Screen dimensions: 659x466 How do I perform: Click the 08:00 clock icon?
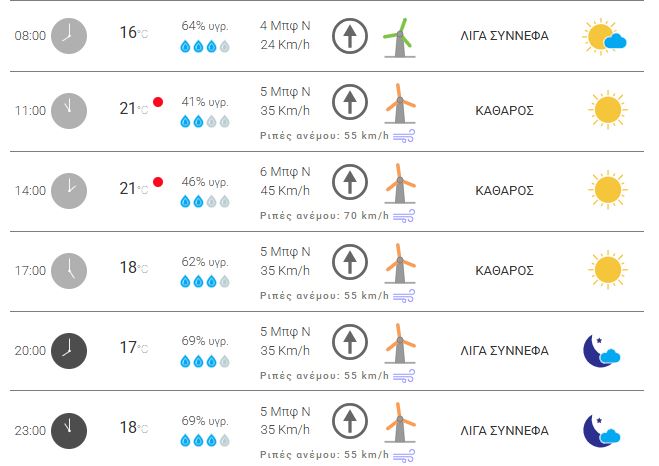[x=69, y=35]
